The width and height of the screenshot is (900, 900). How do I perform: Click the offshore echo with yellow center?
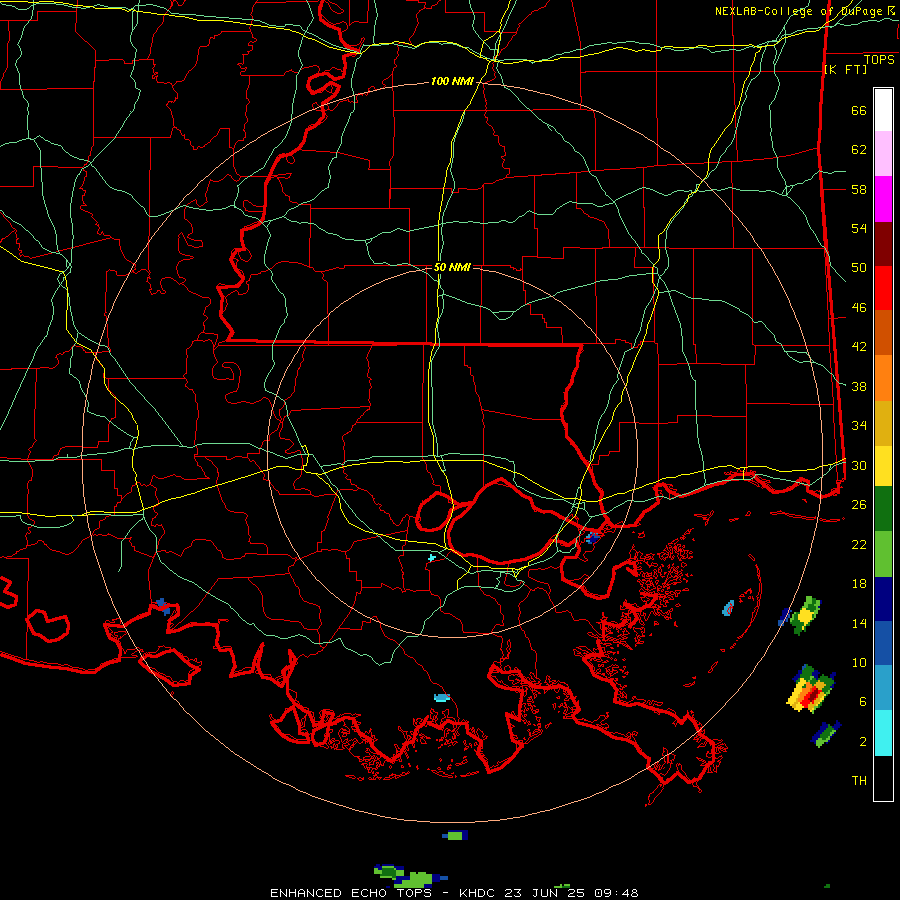coord(804,615)
